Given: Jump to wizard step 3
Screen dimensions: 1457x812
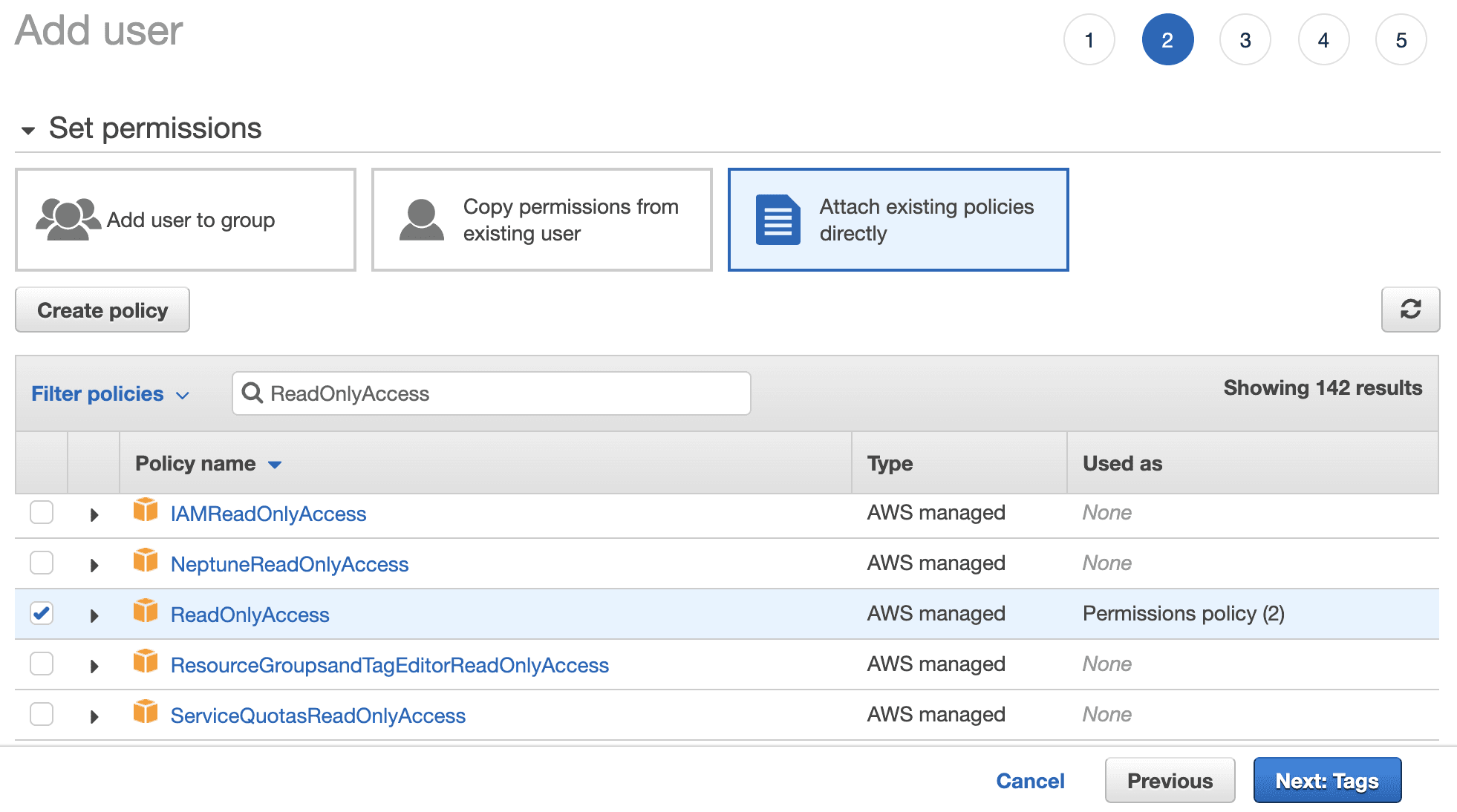Looking at the screenshot, I should (1245, 39).
